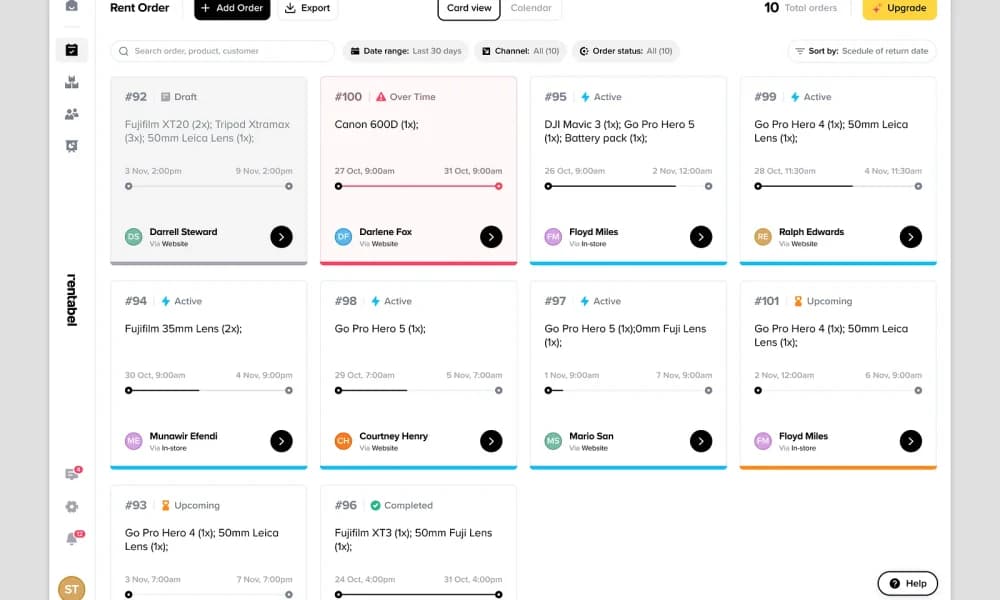
Task: Open the messages icon with red badge
Action: 73,474
